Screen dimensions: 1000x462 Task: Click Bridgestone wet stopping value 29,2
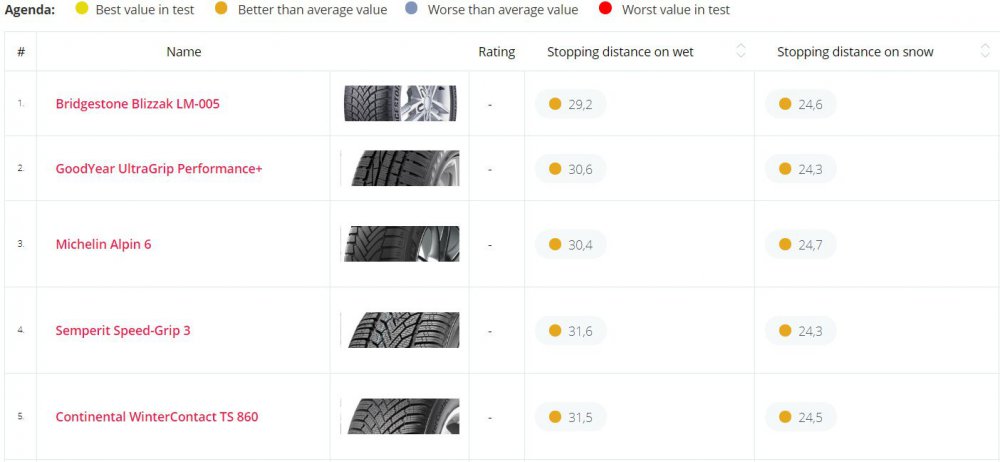point(571,104)
